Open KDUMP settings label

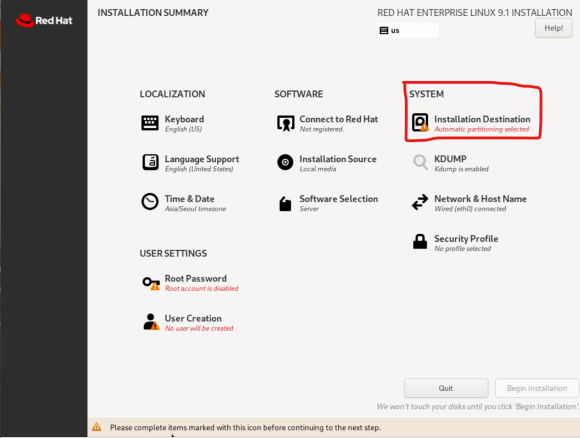[450, 159]
